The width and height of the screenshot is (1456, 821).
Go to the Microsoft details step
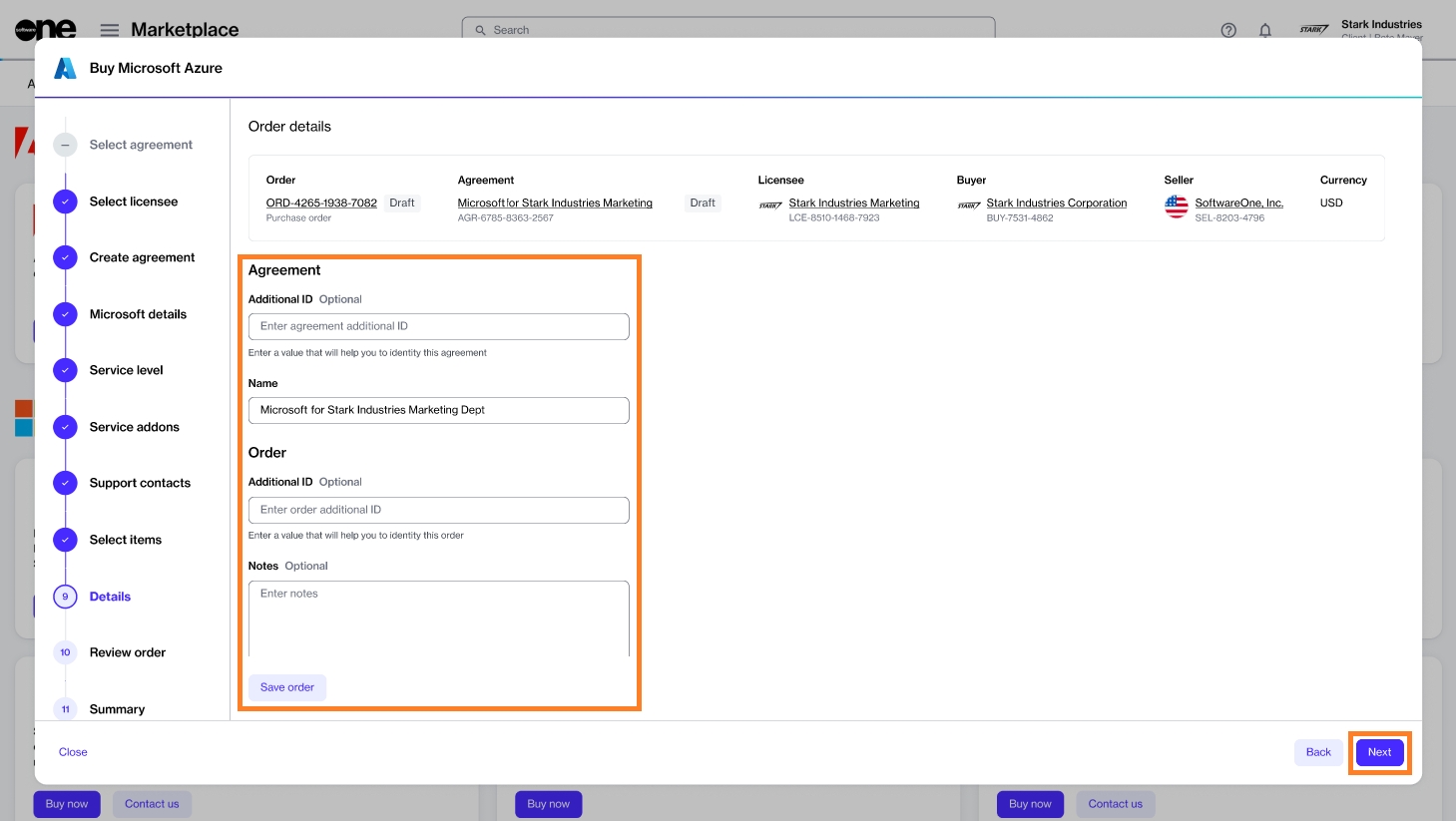[x=138, y=314]
